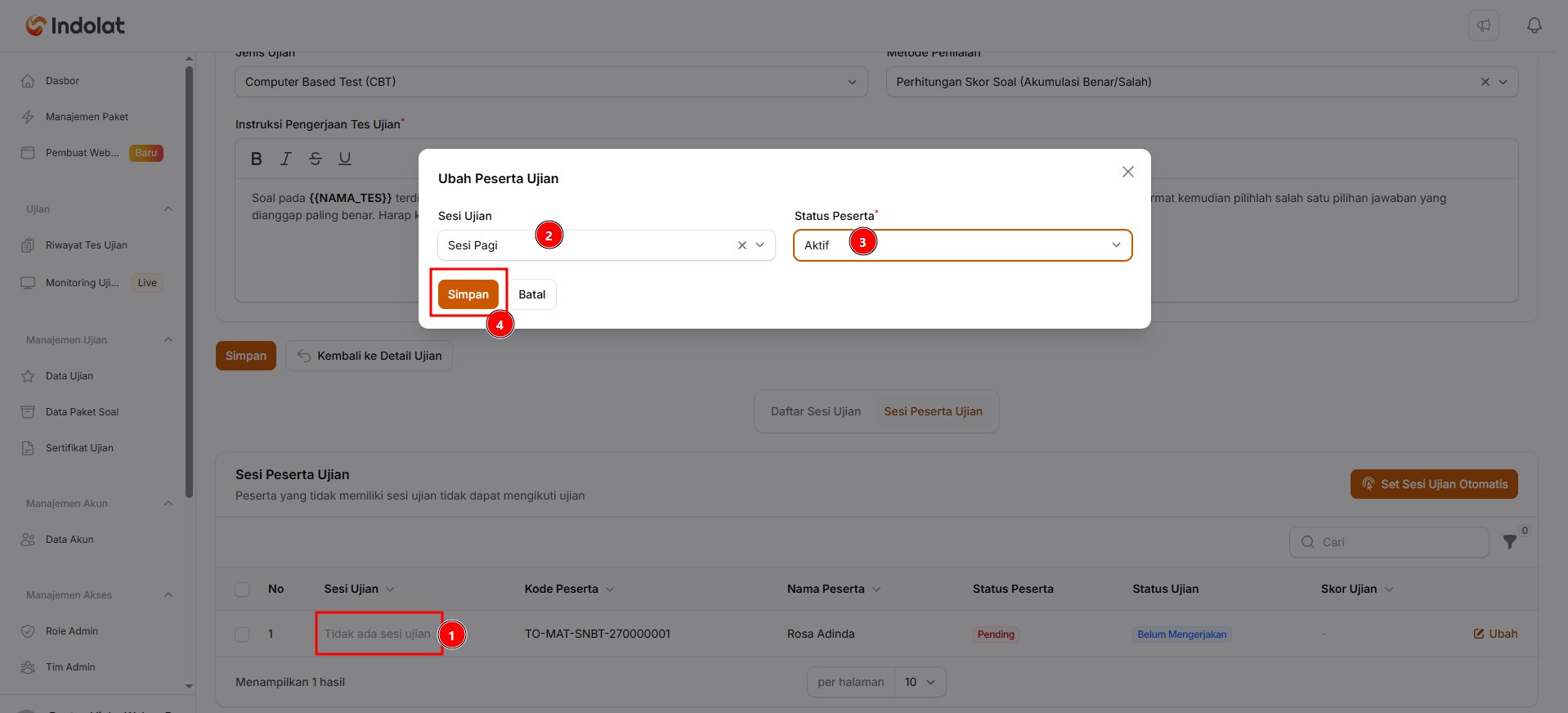Click the Cari search field

click(1389, 542)
